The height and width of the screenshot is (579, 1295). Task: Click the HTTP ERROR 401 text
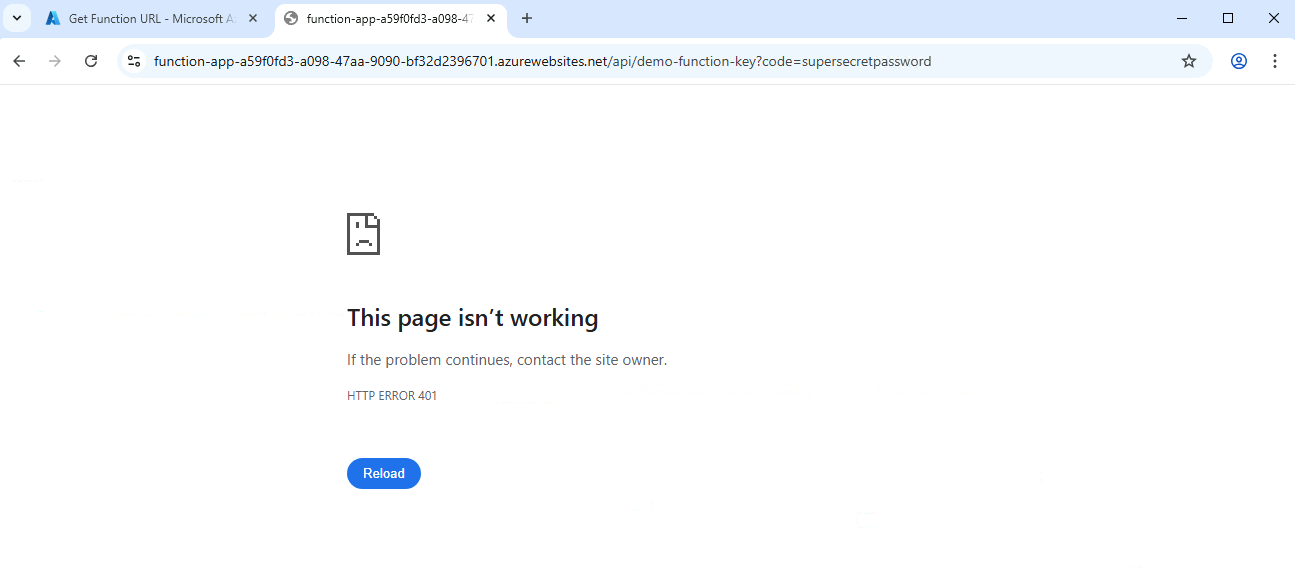392,396
